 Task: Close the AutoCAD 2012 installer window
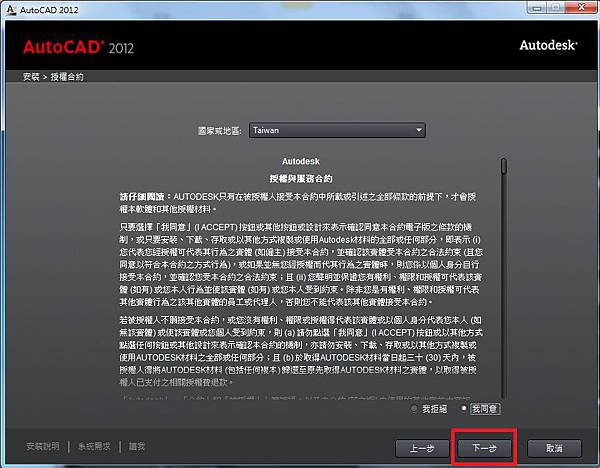tap(582, 7)
